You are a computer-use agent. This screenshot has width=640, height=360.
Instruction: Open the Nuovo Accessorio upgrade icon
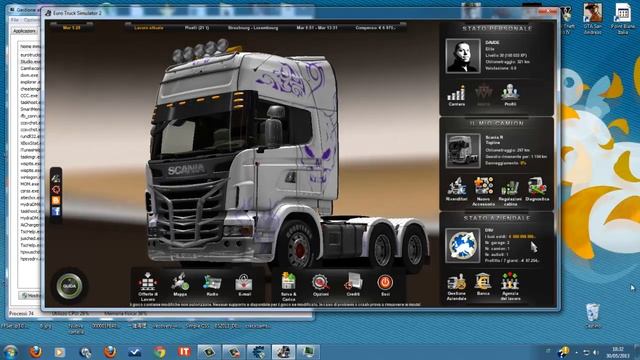click(x=483, y=191)
